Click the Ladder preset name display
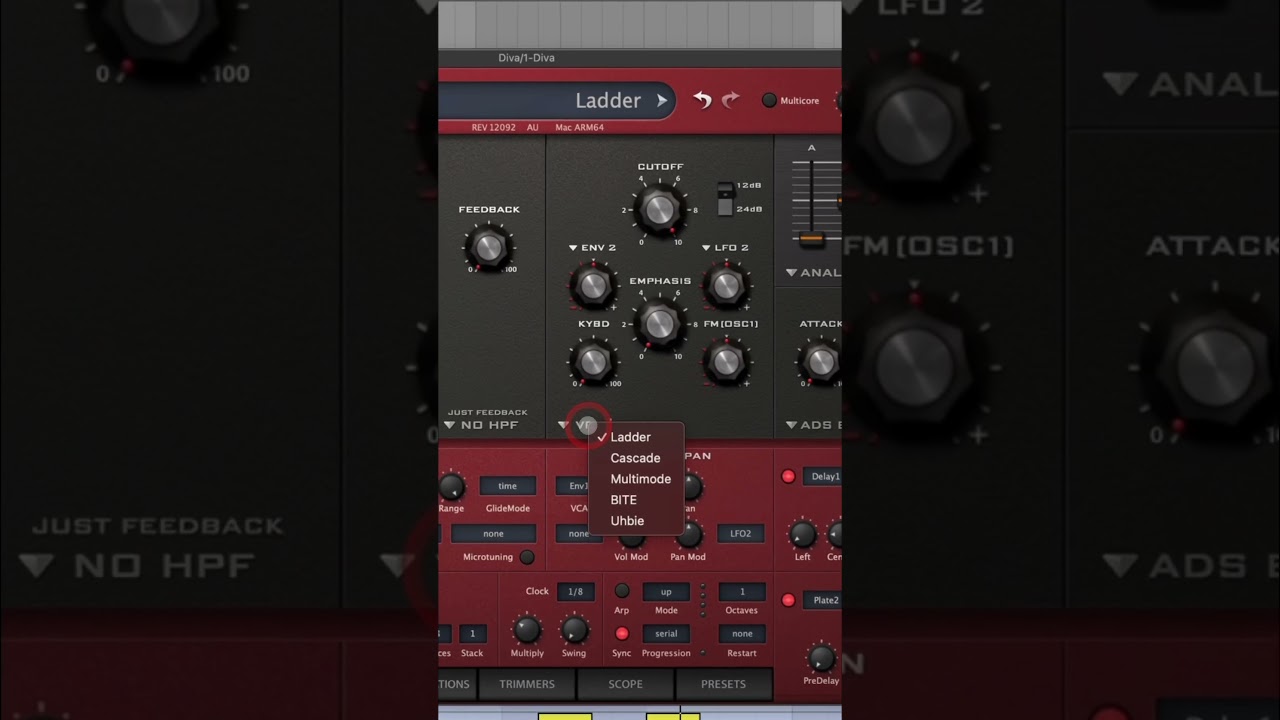Screen dimensions: 1280x720 pos(557,100)
